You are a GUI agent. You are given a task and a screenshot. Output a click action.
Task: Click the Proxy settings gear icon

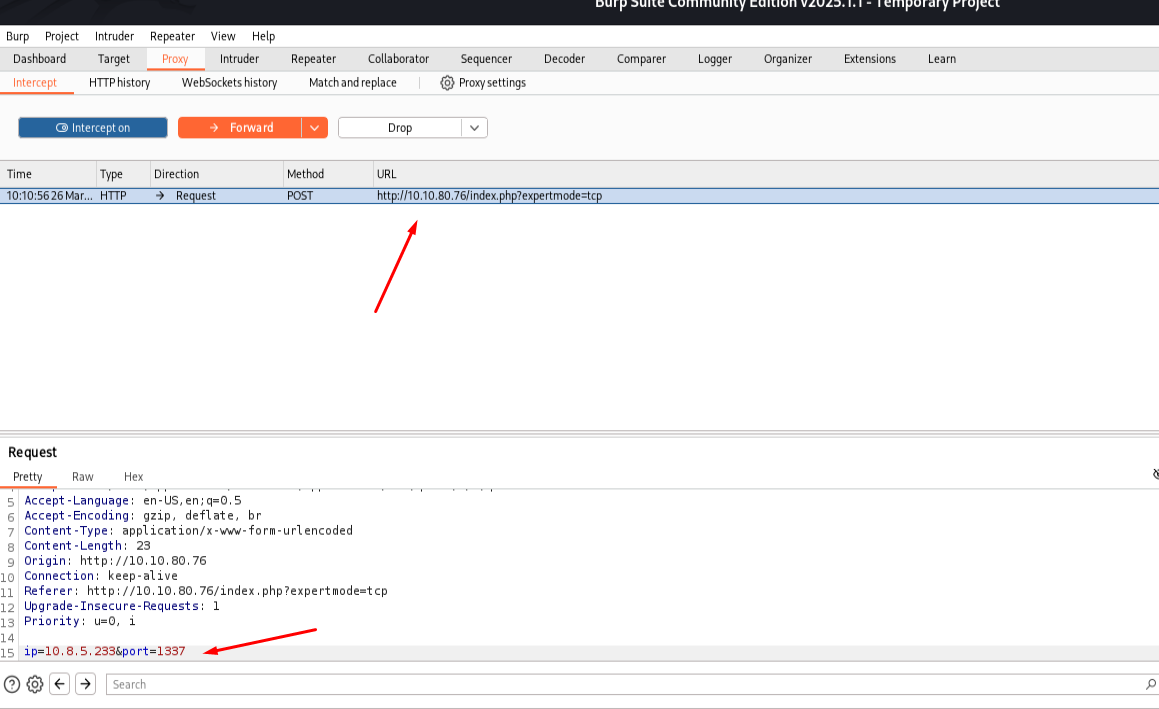(x=447, y=83)
